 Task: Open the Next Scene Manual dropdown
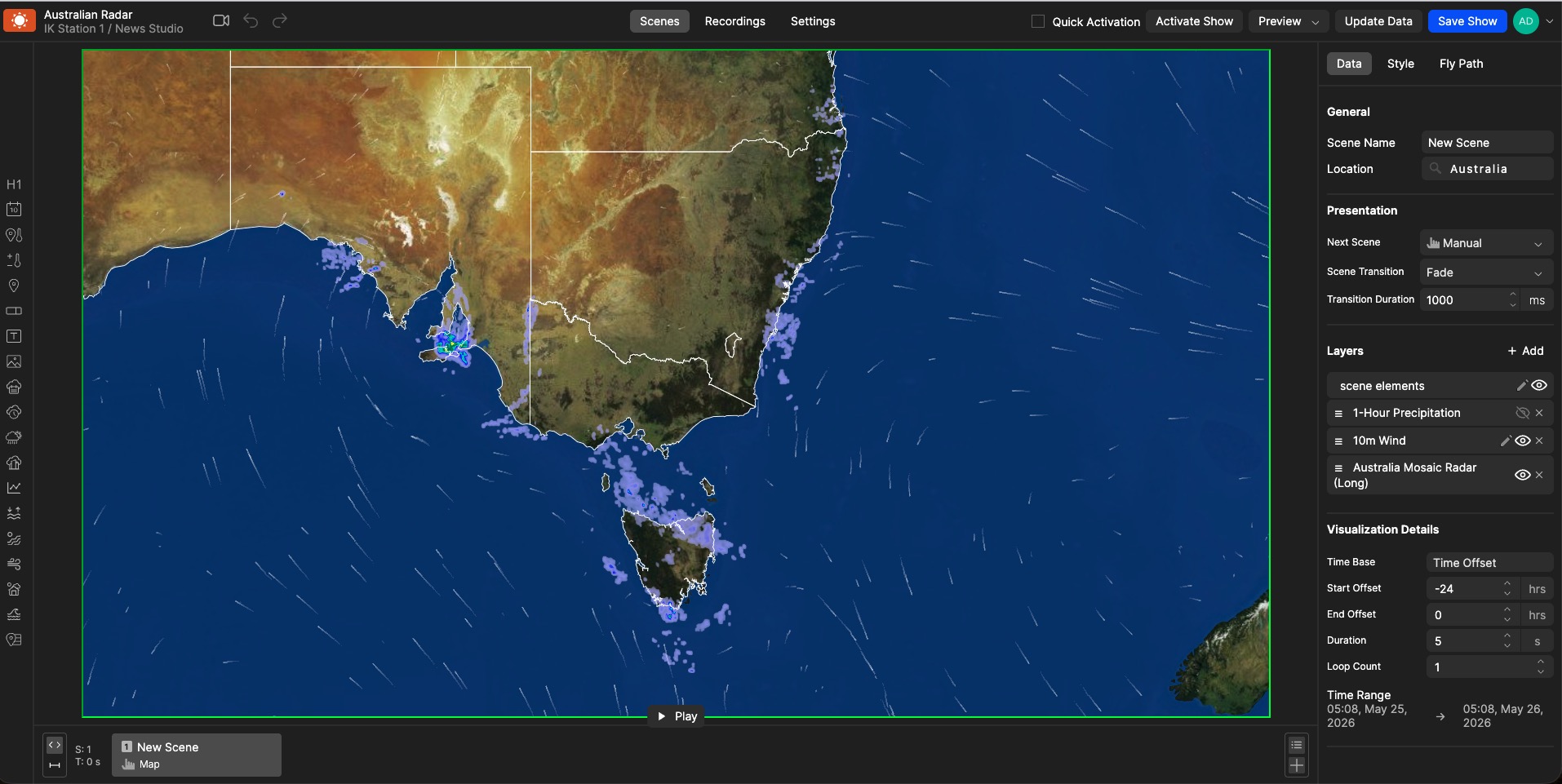pyautogui.click(x=1487, y=243)
